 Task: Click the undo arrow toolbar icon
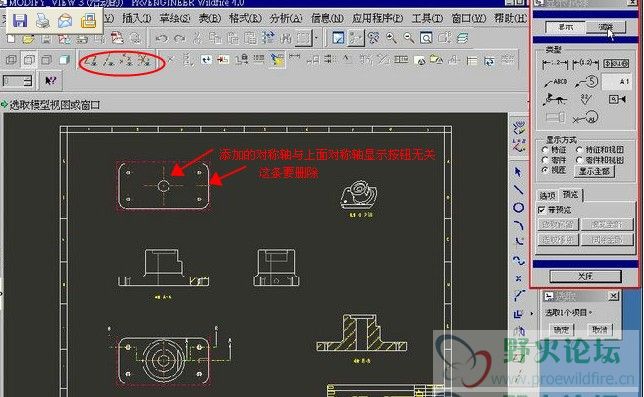tap(161, 39)
